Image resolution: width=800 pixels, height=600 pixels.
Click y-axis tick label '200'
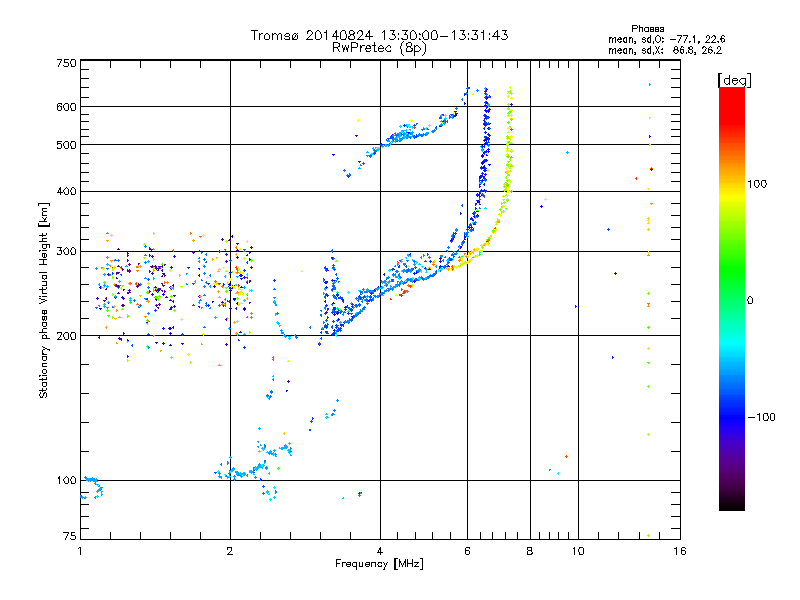point(66,336)
